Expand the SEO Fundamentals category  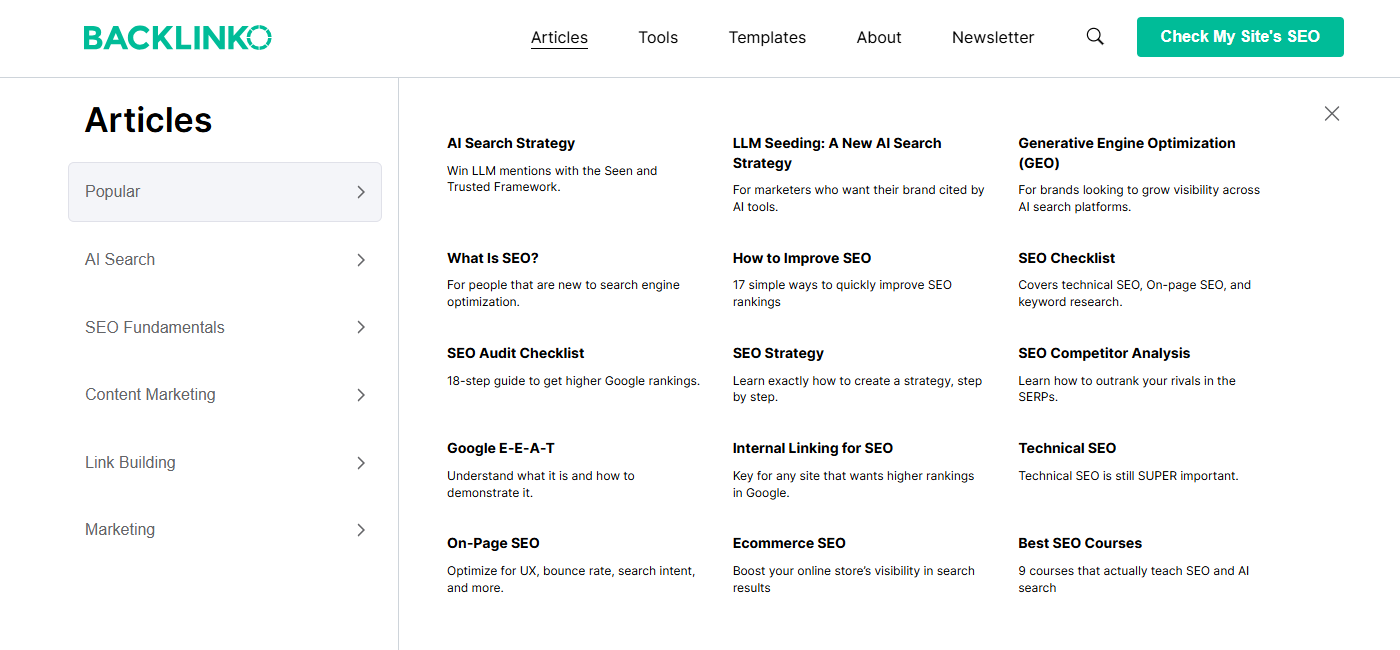click(361, 326)
